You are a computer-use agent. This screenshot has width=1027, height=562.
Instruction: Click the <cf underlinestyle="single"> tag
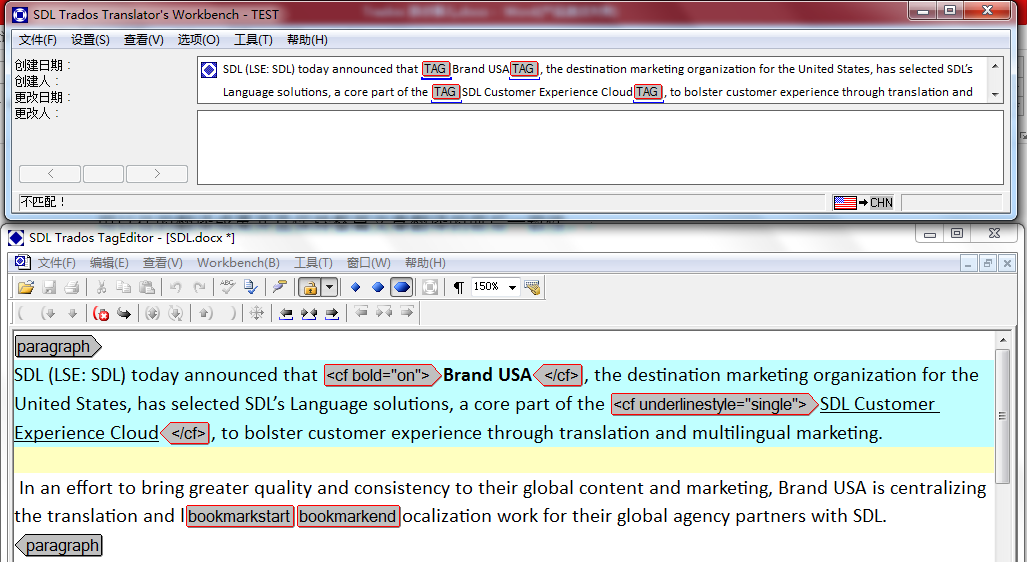click(x=714, y=404)
